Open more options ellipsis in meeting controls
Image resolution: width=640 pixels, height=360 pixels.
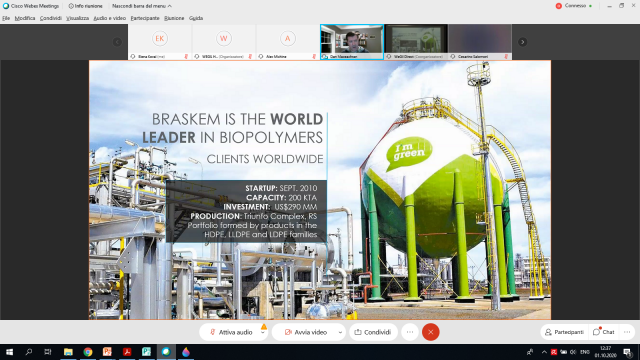[410, 332]
